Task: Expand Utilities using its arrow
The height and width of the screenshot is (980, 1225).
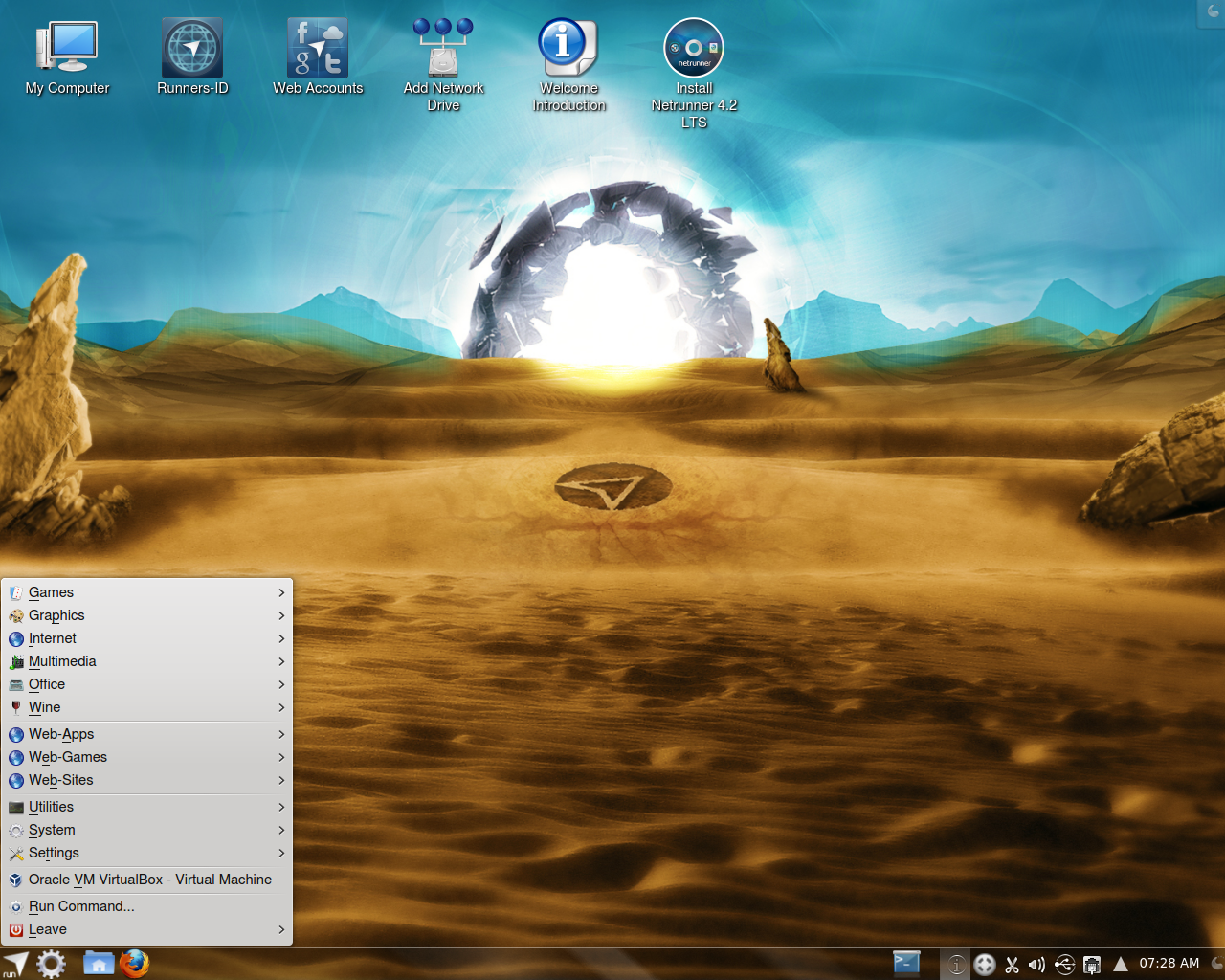Action: (x=281, y=807)
